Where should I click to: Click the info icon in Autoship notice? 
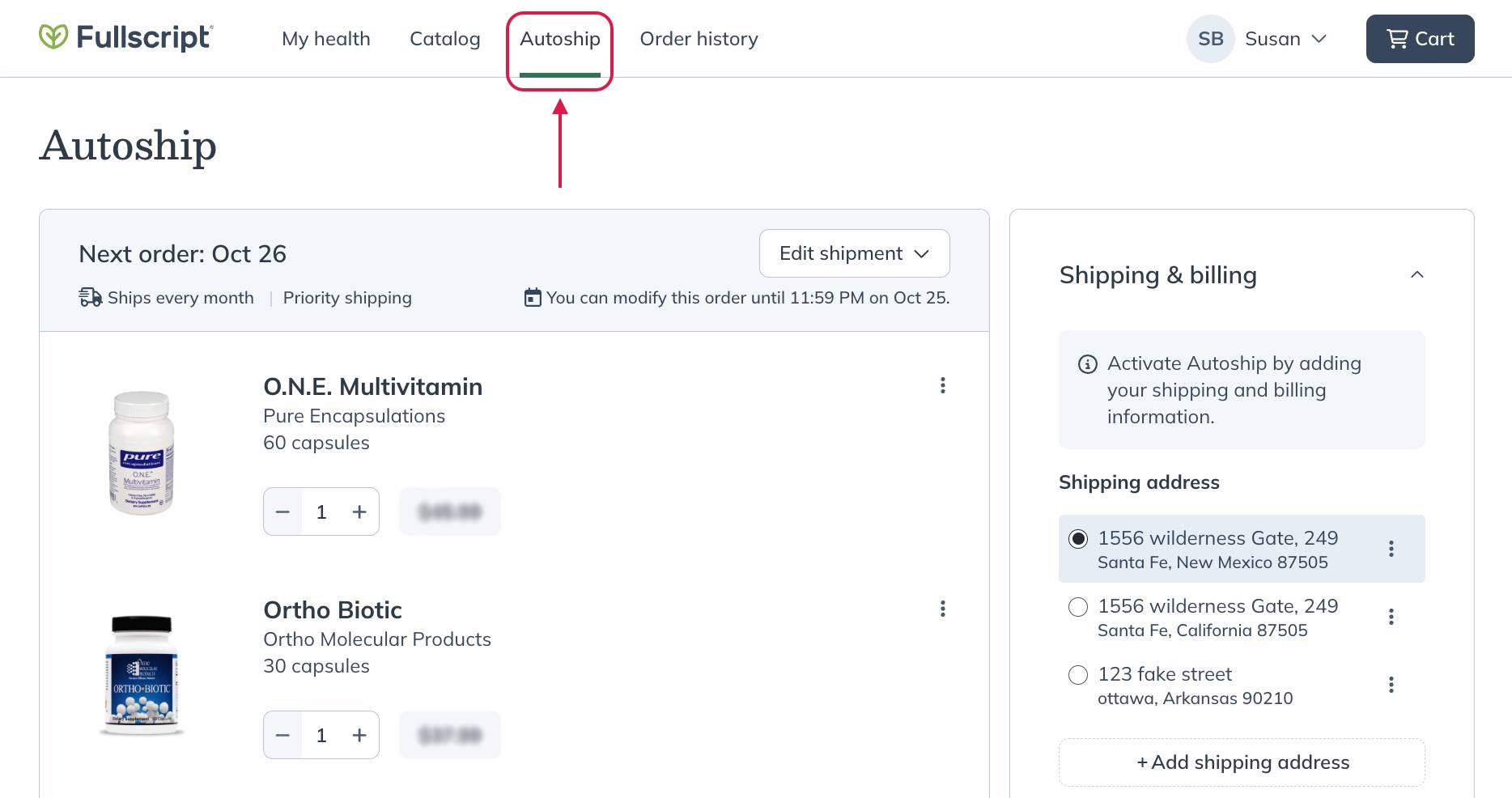(x=1087, y=364)
